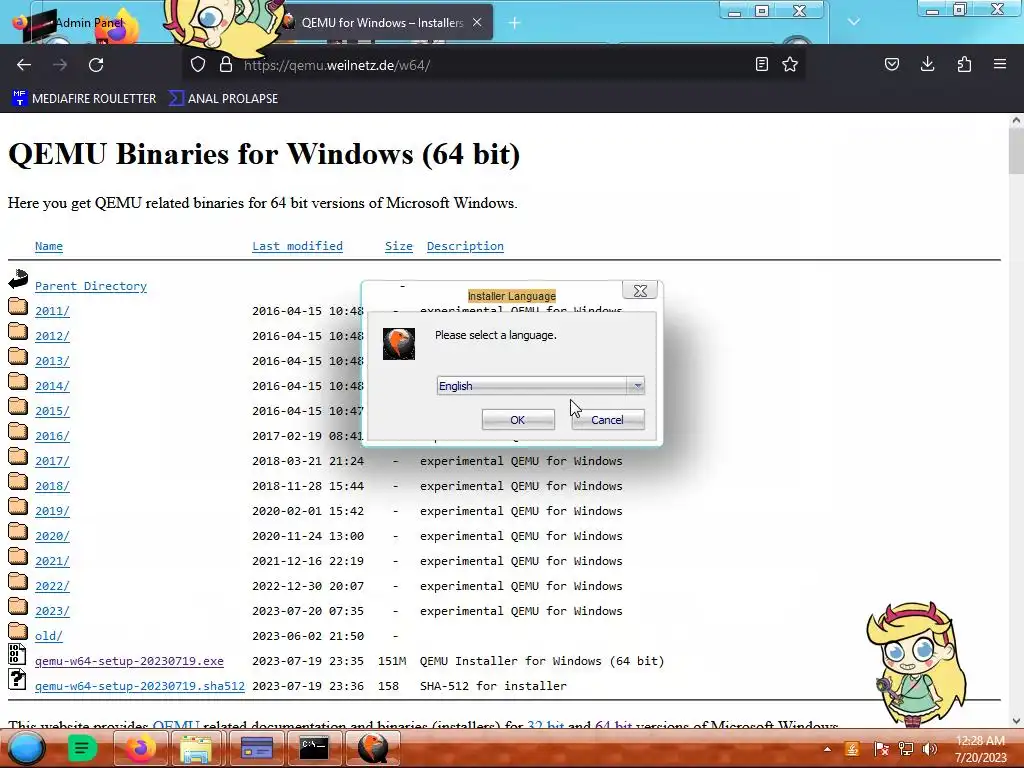
Task: Open the 2012/ folder link
Action: (x=52, y=336)
